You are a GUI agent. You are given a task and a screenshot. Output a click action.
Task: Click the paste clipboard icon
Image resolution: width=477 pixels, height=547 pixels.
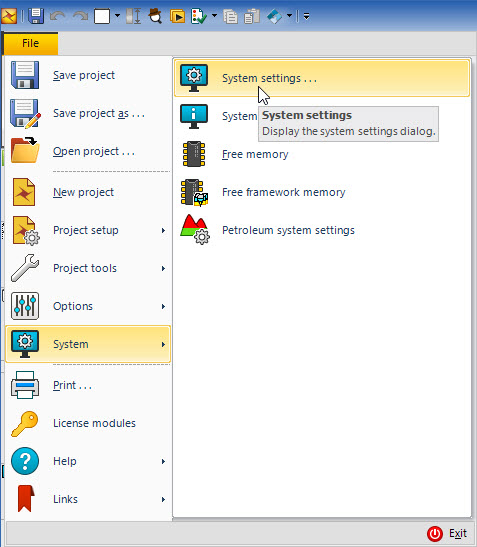pyautogui.click(x=252, y=16)
